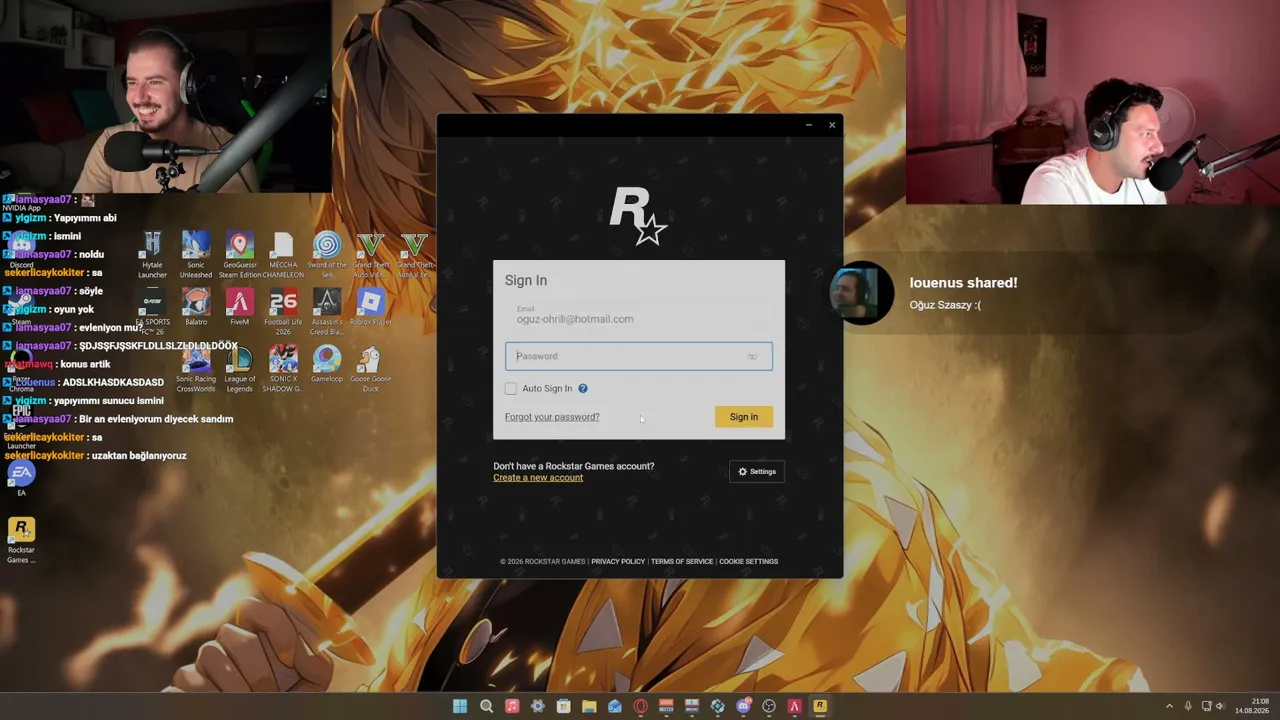This screenshot has width=1280, height=720.
Task: Select the SONIC X SHADOW desktop icon
Action: (283, 367)
